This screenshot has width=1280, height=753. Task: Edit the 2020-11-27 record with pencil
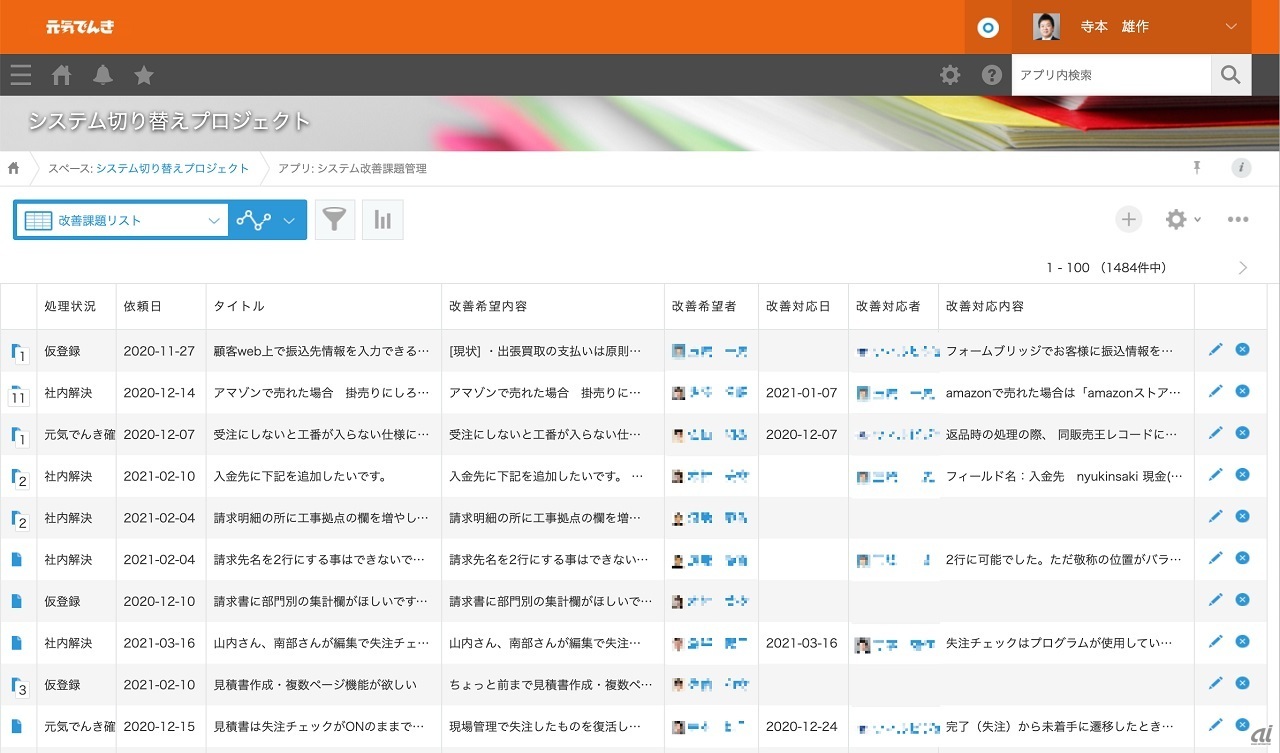pyautogui.click(x=1215, y=349)
